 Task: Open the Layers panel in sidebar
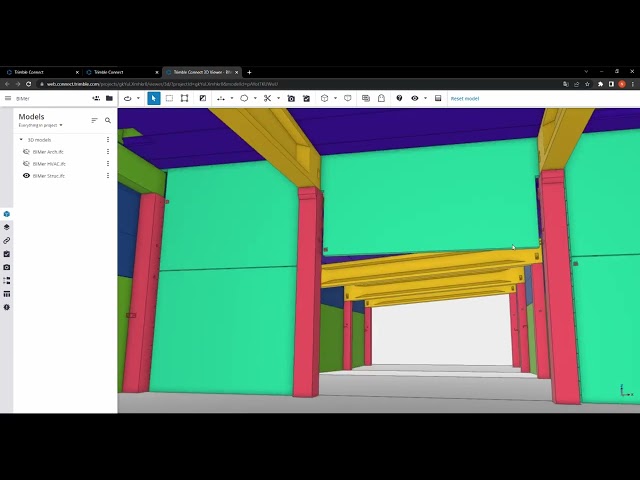click(x=7, y=227)
